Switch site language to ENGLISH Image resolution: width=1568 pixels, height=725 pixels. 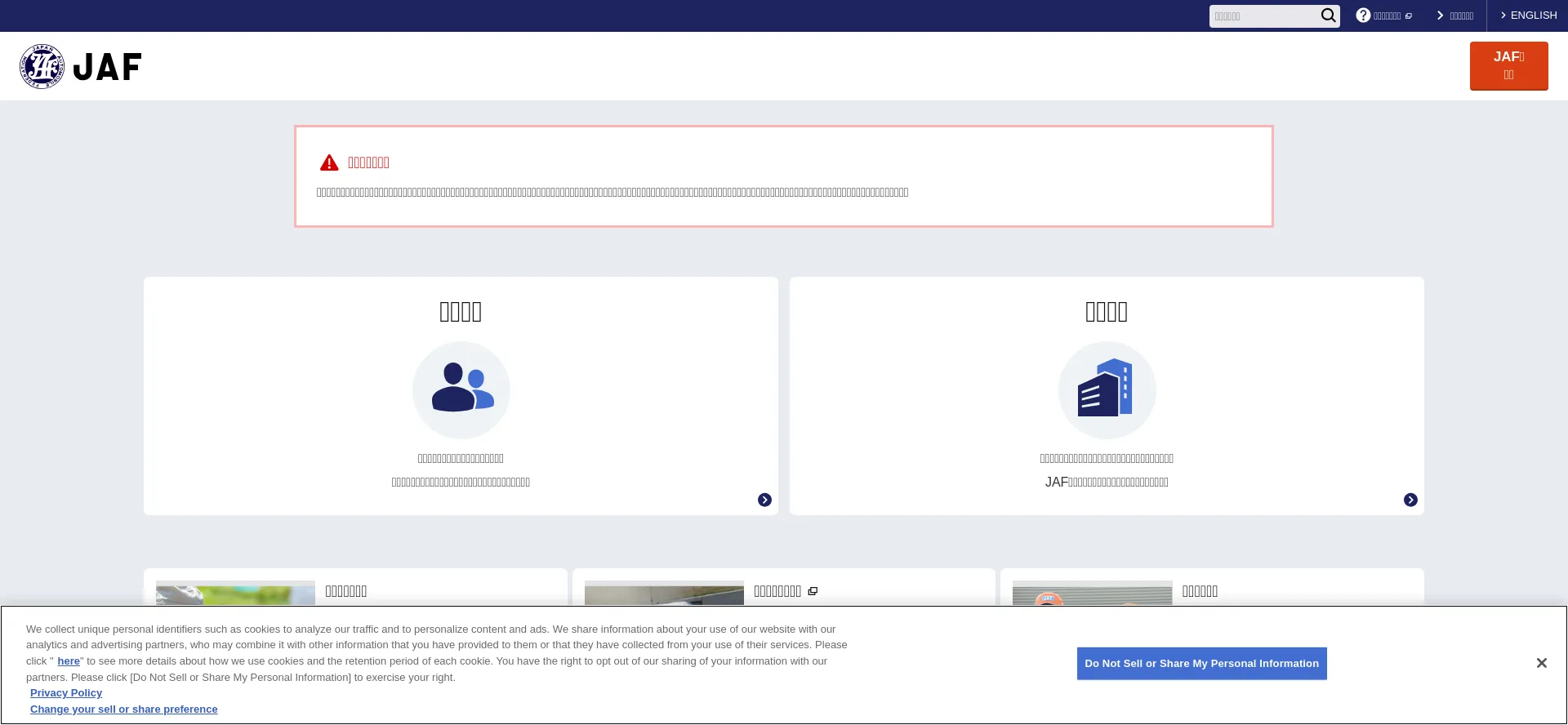(1529, 16)
